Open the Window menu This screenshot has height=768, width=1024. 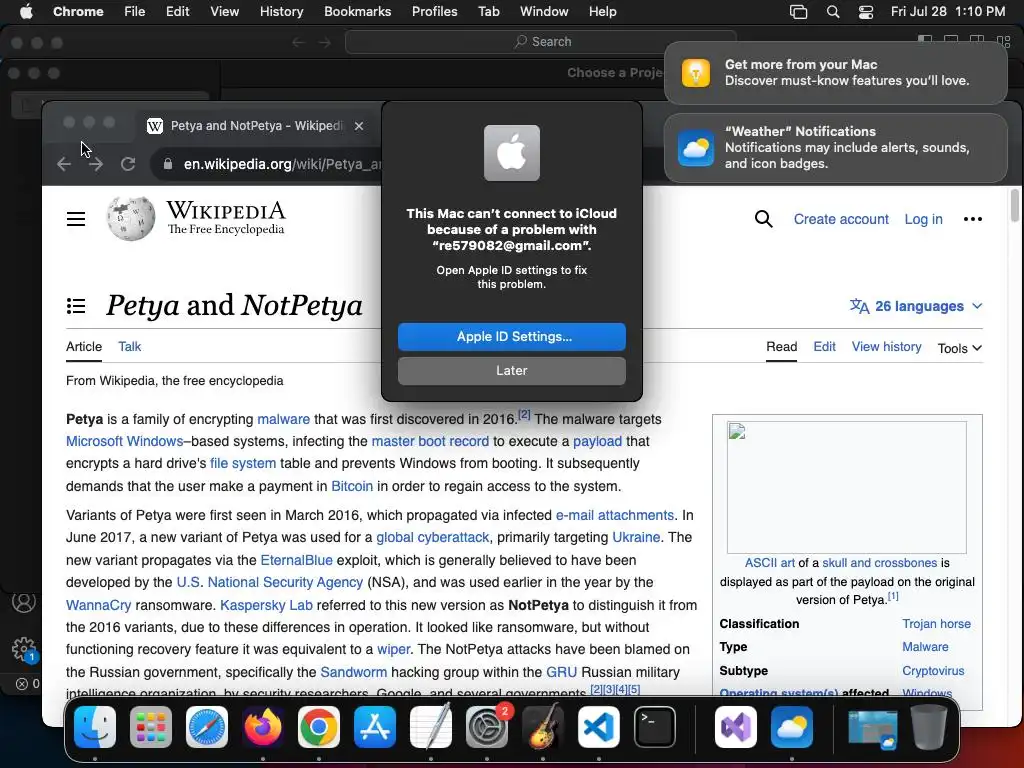[544, 12]
